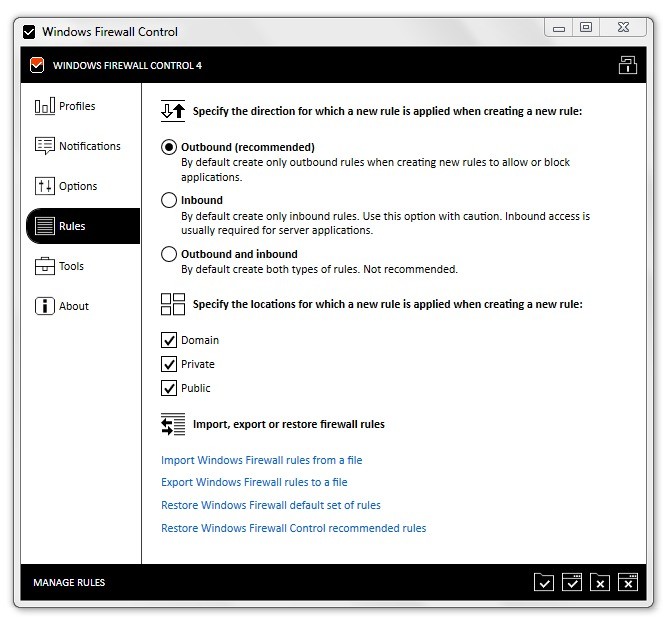This screenshot has height=617, width=666.
Task: Export Windows Firewall rules to a file
Action: click(254, 482)
